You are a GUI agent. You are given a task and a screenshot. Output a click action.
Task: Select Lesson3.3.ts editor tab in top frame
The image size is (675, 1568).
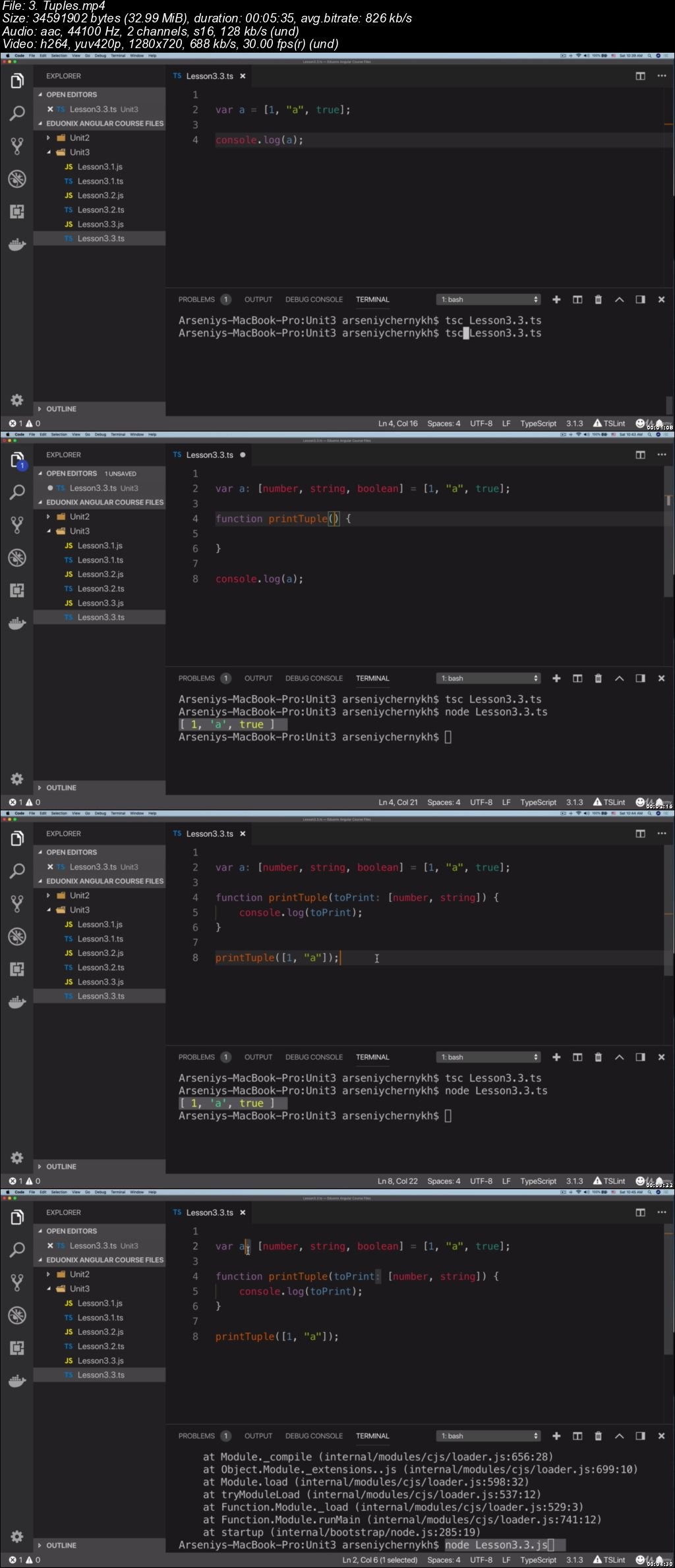pos(209,76)
